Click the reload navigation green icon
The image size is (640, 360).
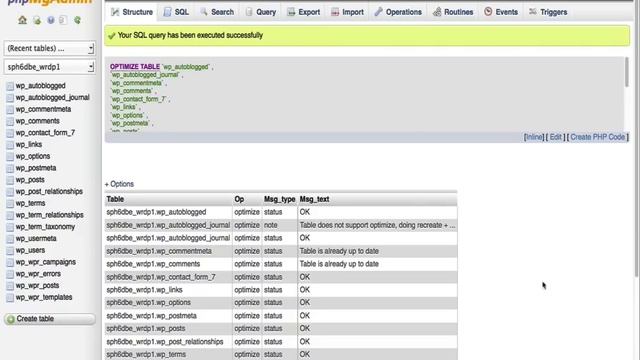[77, 20]
